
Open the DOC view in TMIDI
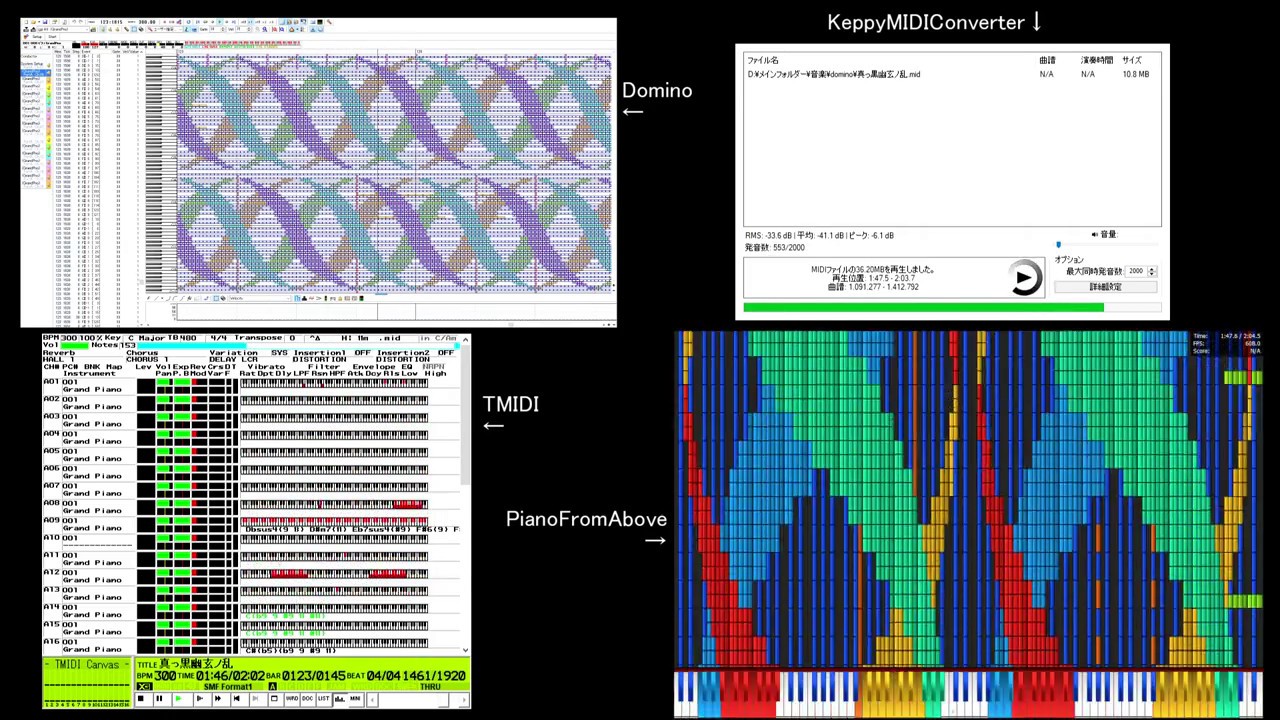(x=307, y=699)
